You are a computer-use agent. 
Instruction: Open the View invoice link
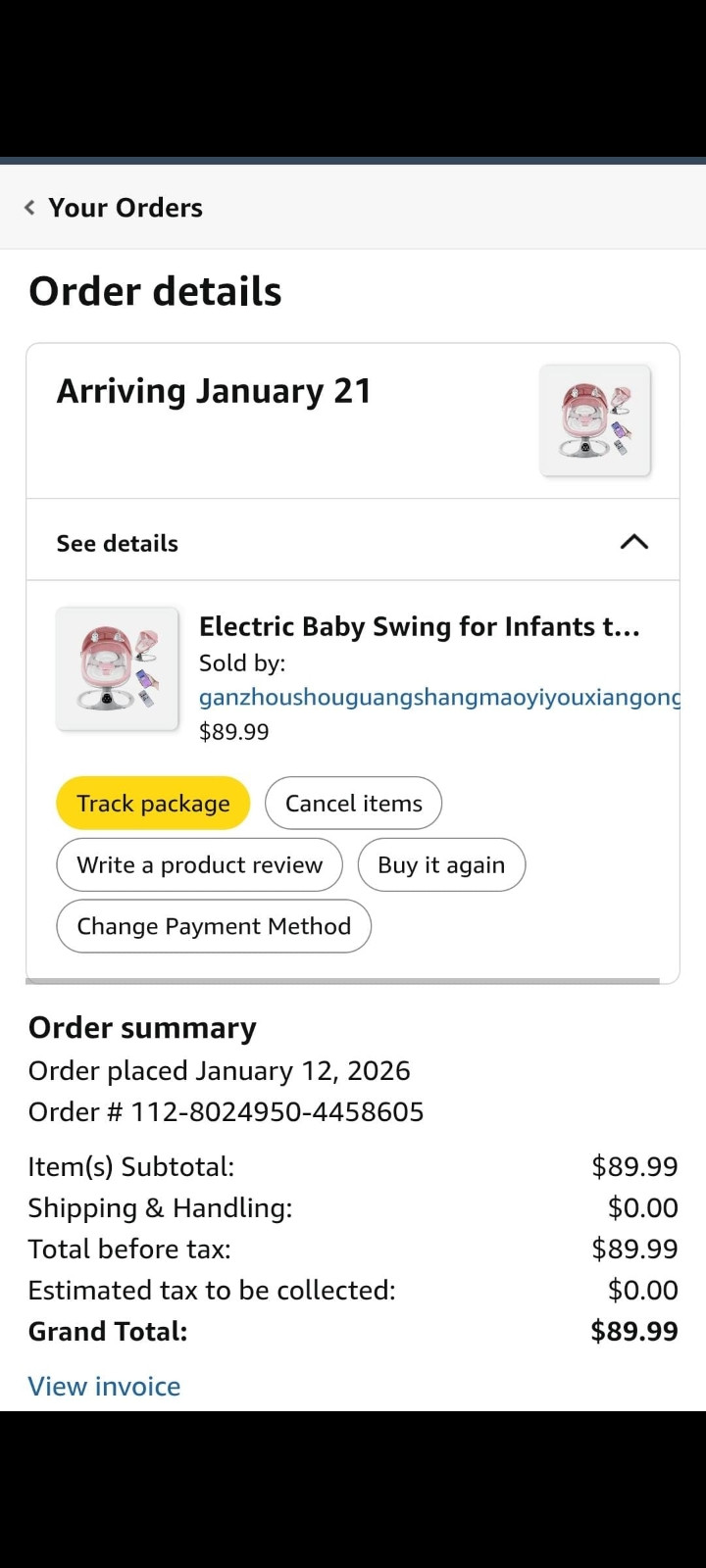(x=104, y=1387)
